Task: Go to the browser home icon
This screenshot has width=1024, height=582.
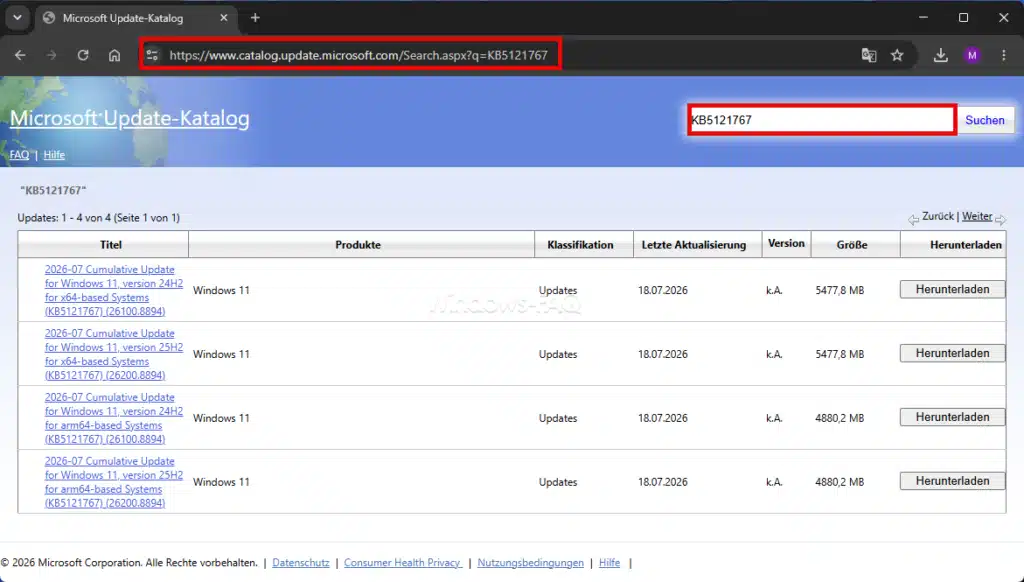Action: (x=114, y=56)
